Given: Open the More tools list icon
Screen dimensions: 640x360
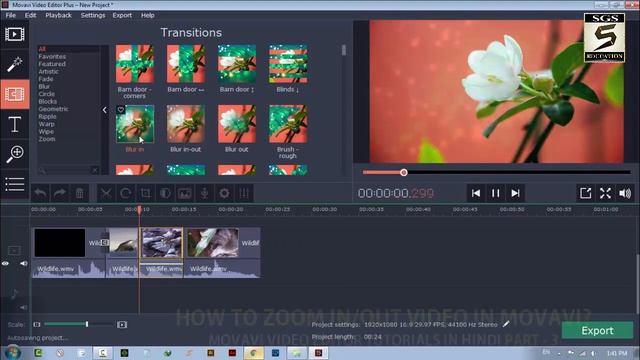Looking at the screenshot, I should (x=15, y=184).
